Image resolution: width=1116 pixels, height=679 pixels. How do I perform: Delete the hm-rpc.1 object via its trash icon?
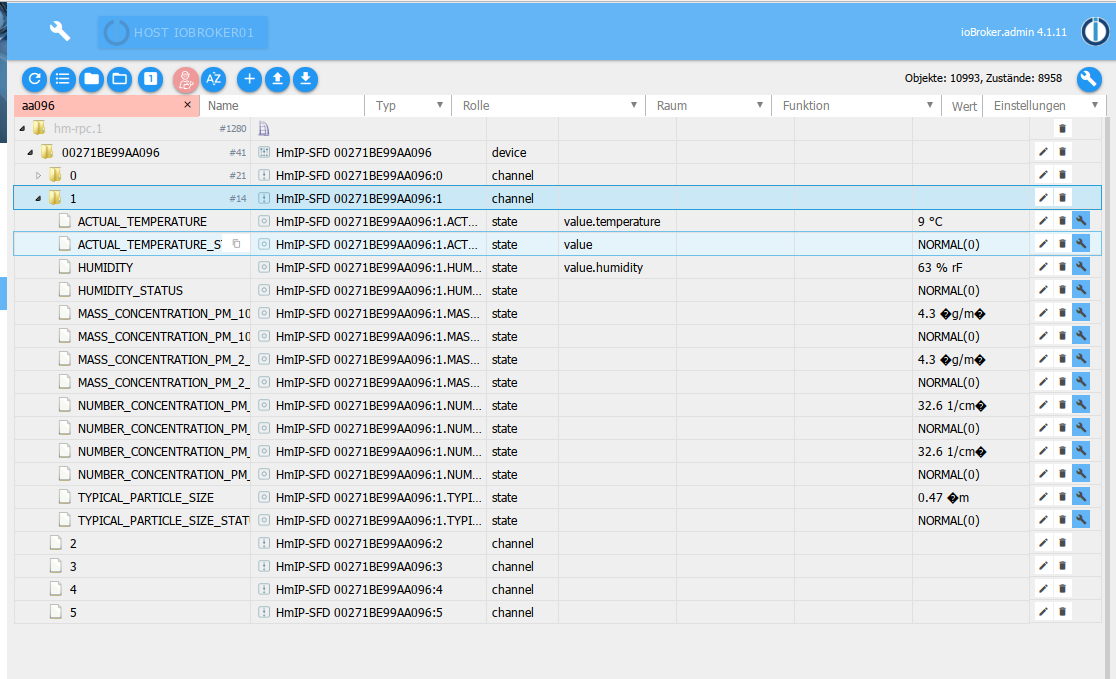(1062, 128)
